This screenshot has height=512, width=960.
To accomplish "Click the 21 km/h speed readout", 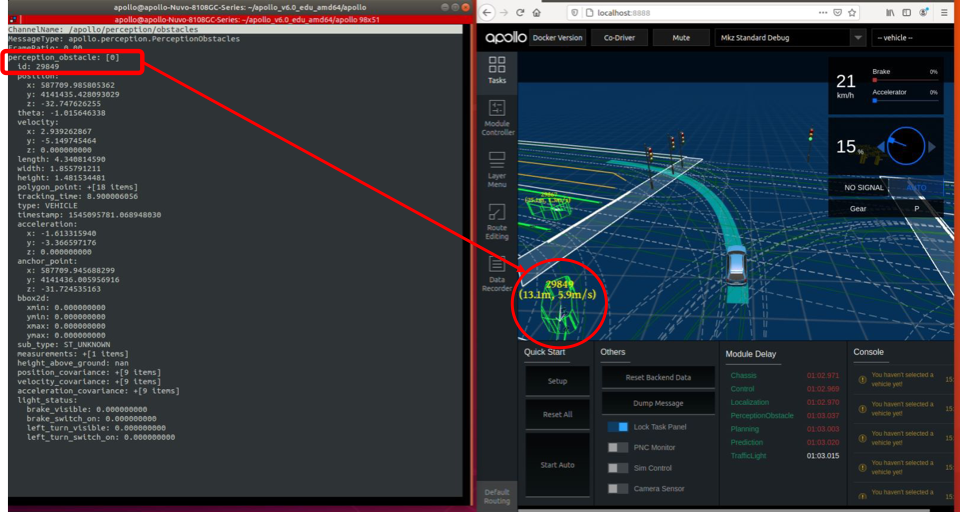I will click(x=846, y=86).
